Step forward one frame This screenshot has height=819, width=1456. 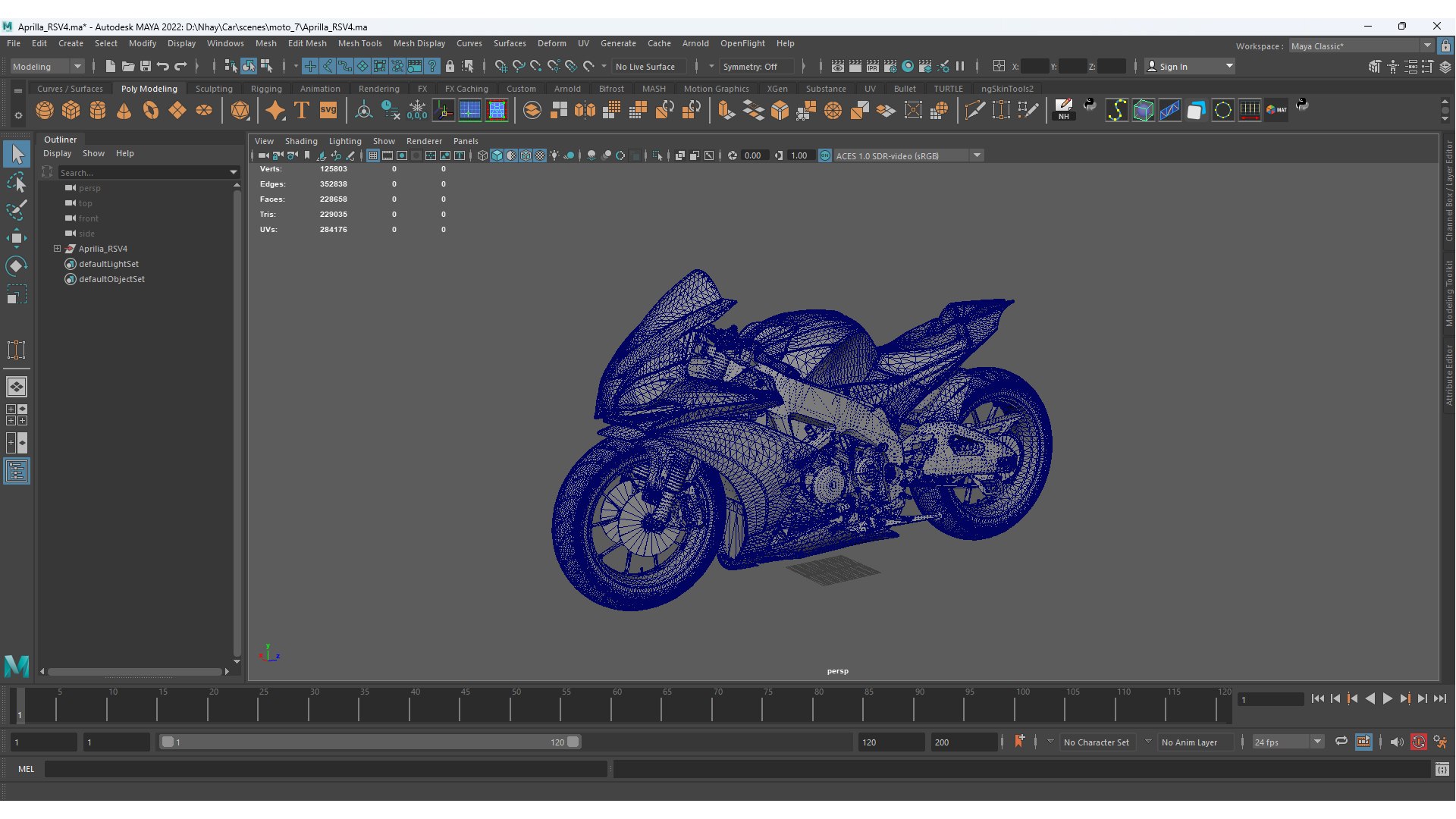pos(1422,699)
